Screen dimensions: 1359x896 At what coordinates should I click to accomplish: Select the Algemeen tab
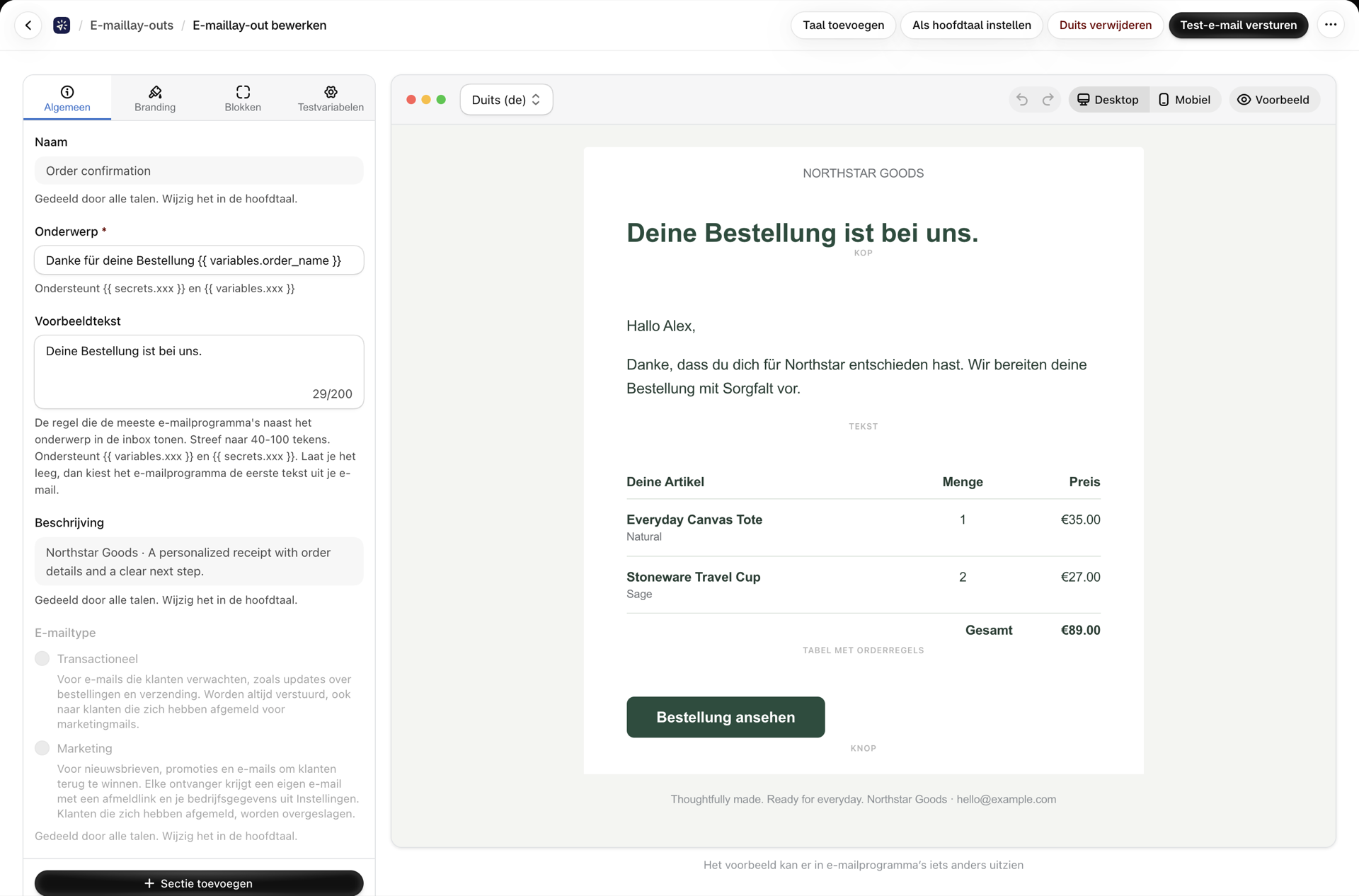pyautogui.click(x=67, y=98)
